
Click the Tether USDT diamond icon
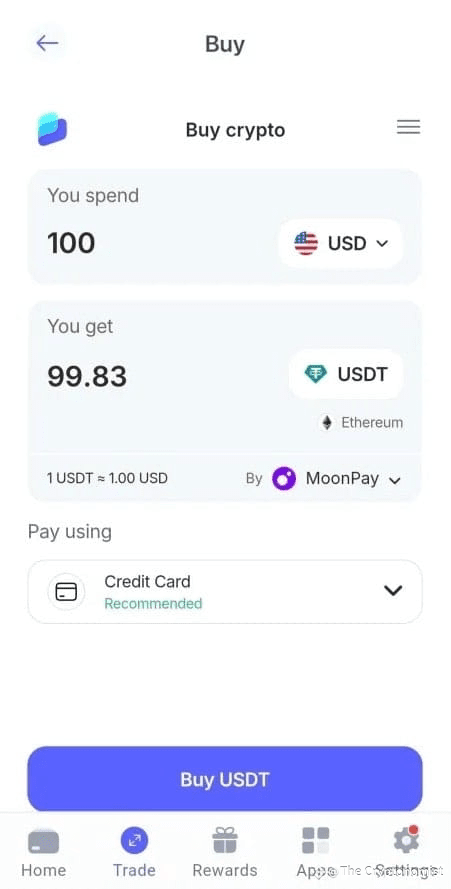pos(315,374)
